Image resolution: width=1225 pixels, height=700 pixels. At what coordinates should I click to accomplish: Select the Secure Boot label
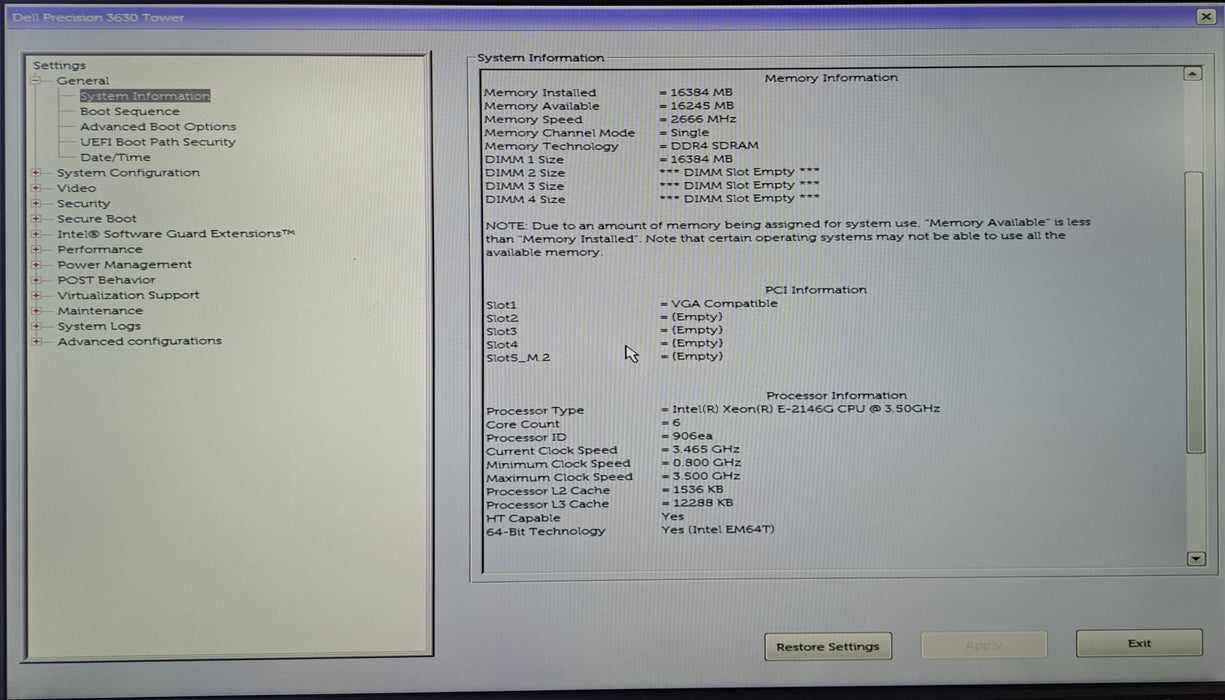pyautogui.click(x=97, y=219)
